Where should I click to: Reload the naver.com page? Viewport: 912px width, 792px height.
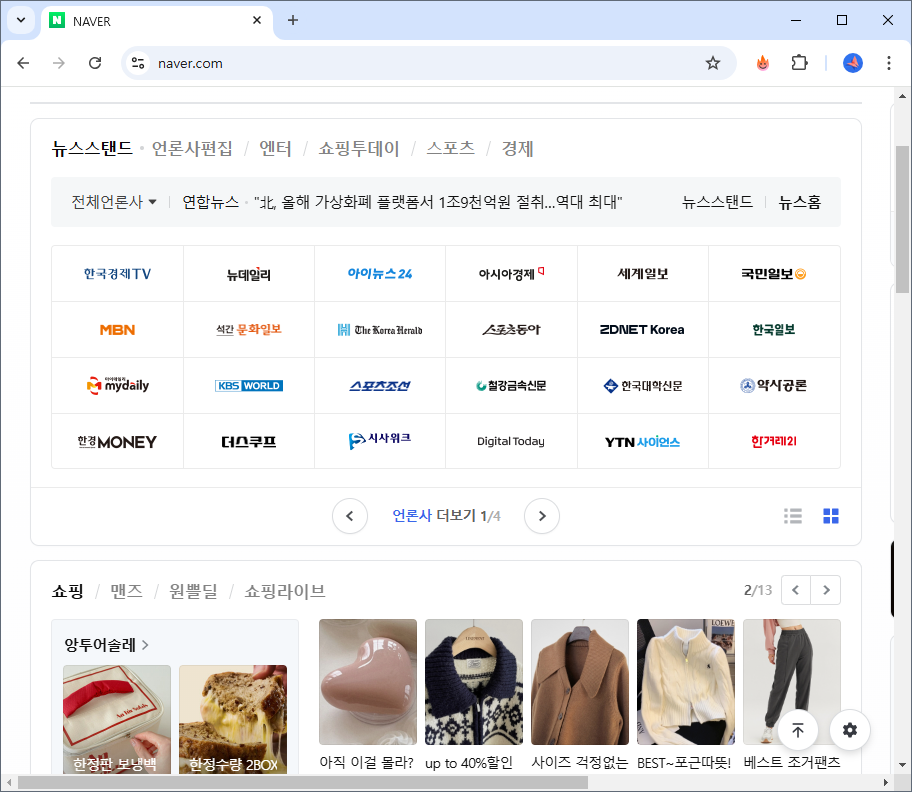click(x=95, y=63)
